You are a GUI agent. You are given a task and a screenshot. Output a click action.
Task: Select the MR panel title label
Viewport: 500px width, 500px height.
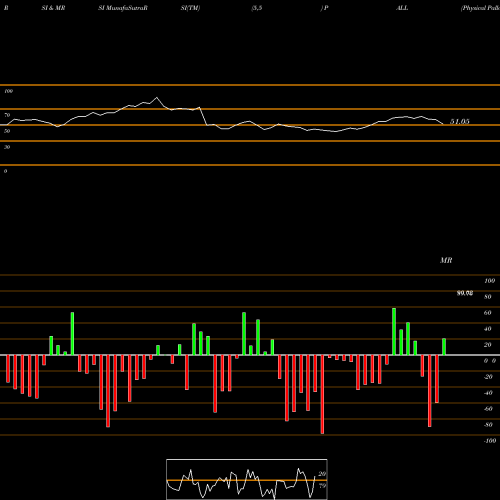click(446, 260)
